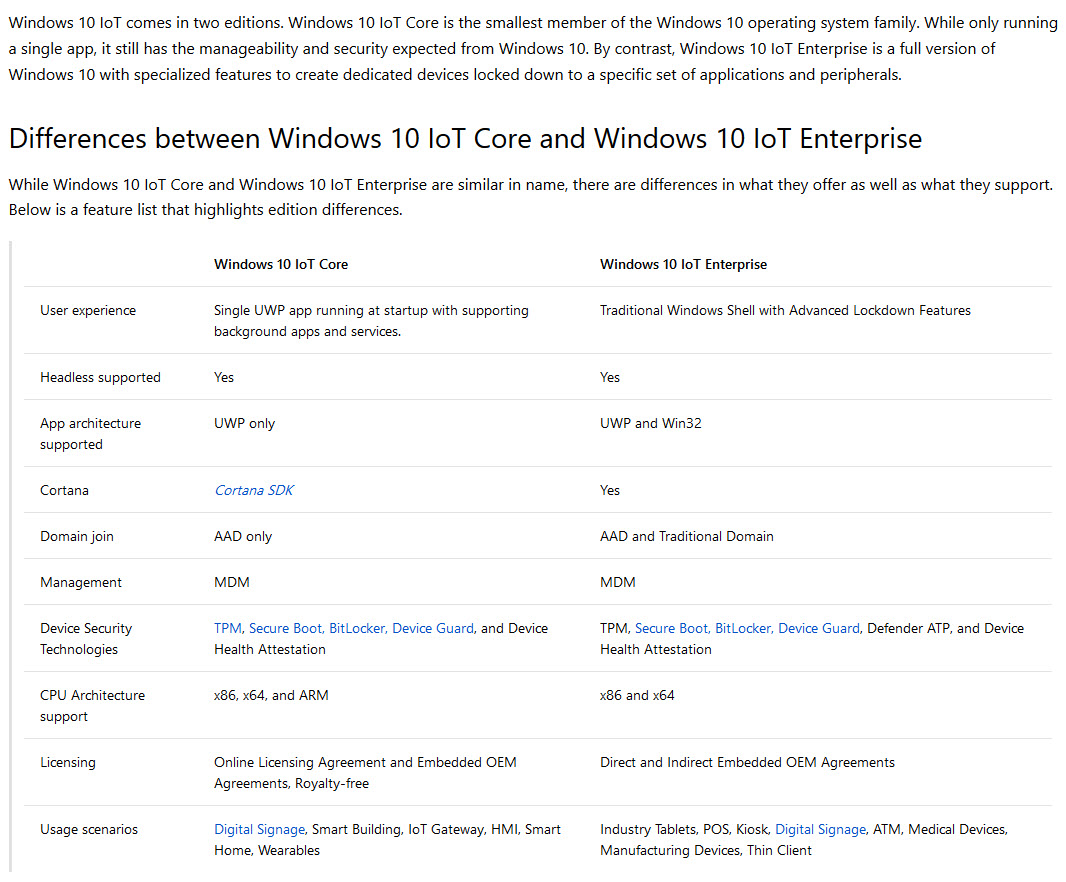Click the Licensing row label
The image size is (1066, 882).
[67, 763]
